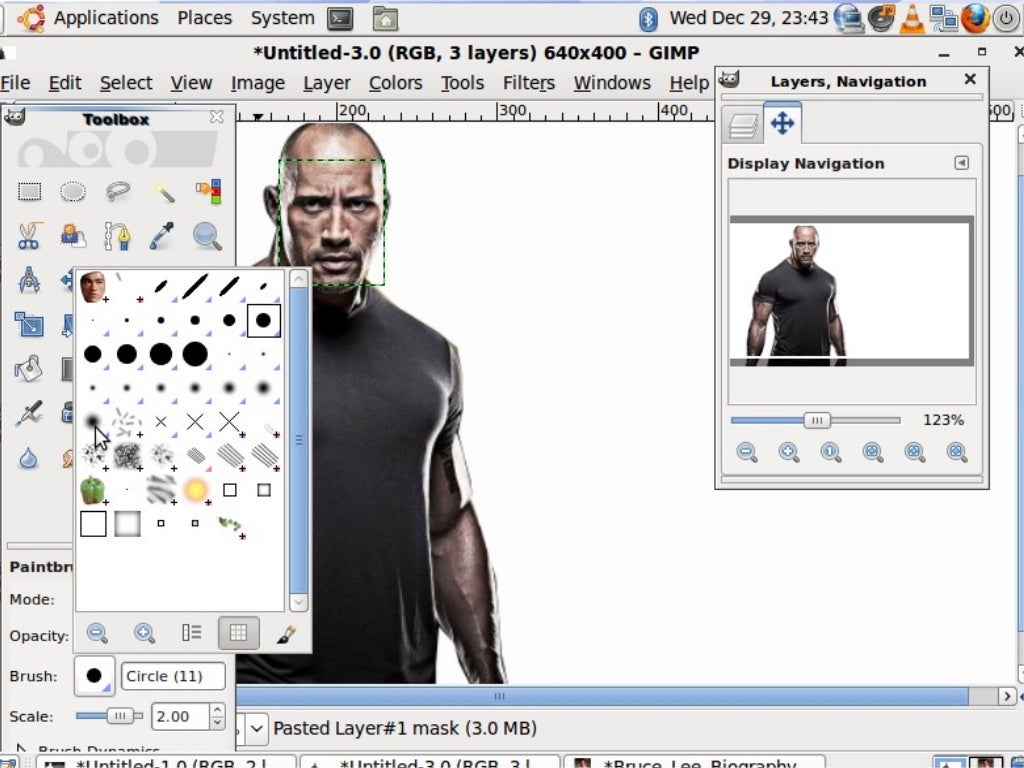Select the Paths tool
The height and width of the screenshot is (768, 1024).
point(118,236)
